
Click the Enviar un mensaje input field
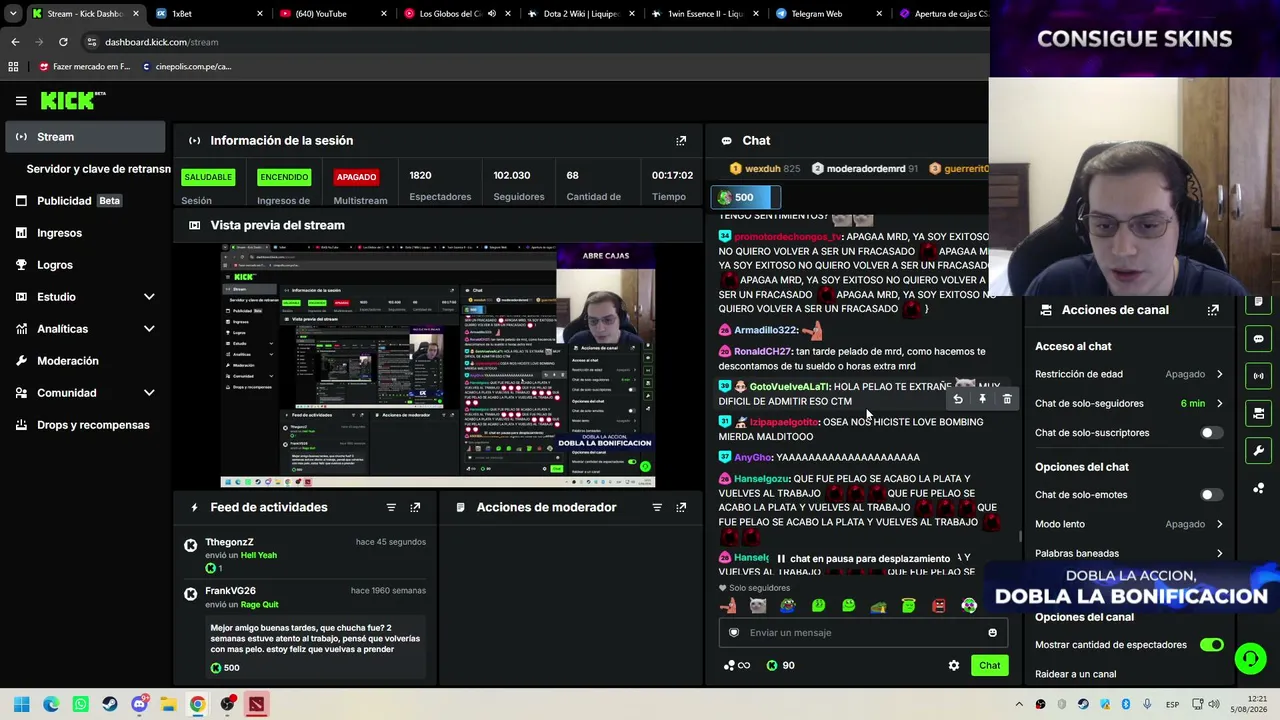[862, 632]
